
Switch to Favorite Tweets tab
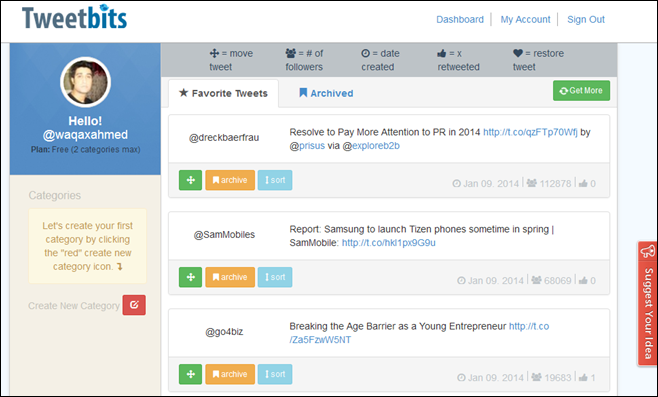pos(223,93)
